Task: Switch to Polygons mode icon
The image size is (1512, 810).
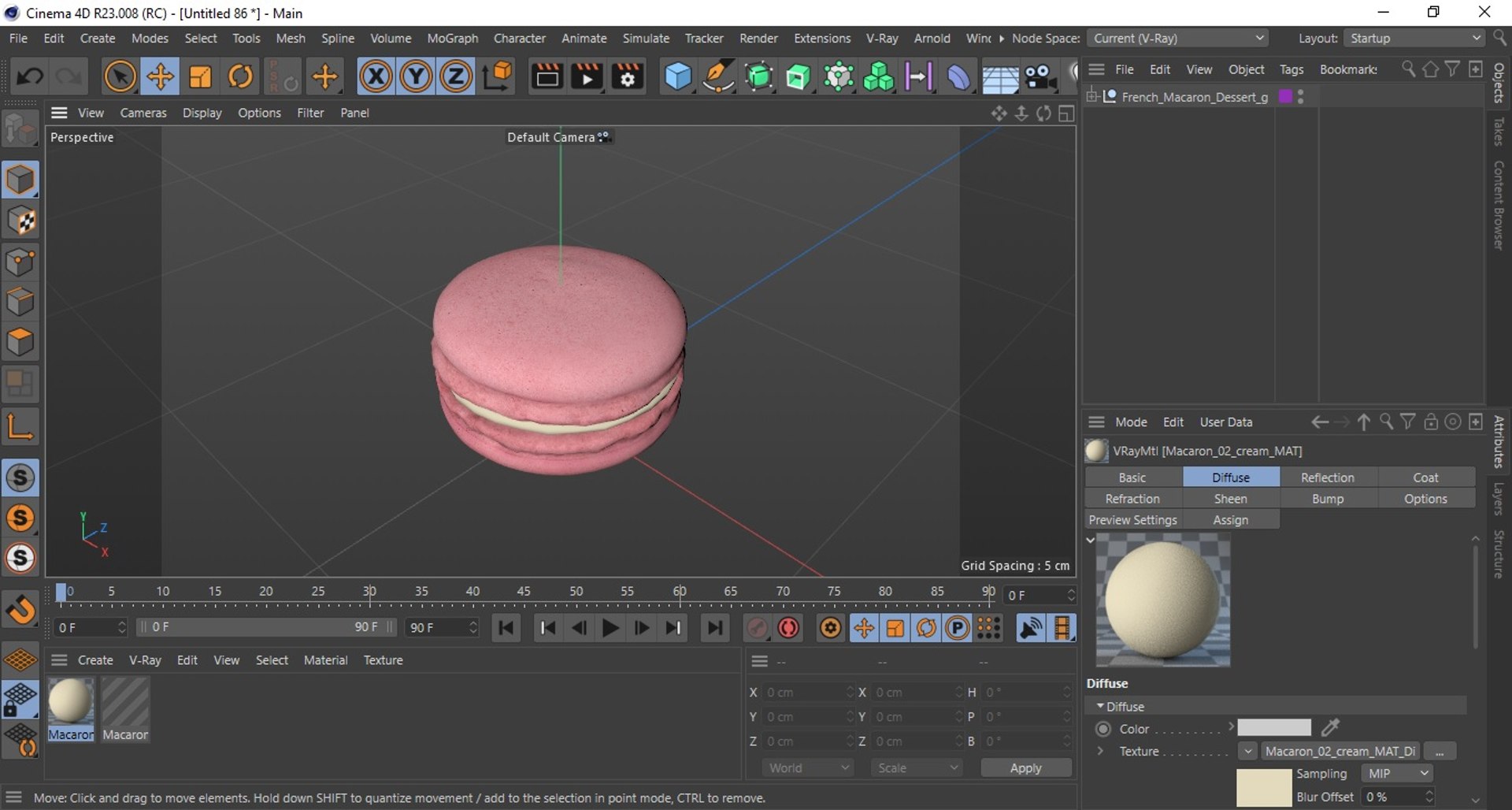Action: [20, 343]
